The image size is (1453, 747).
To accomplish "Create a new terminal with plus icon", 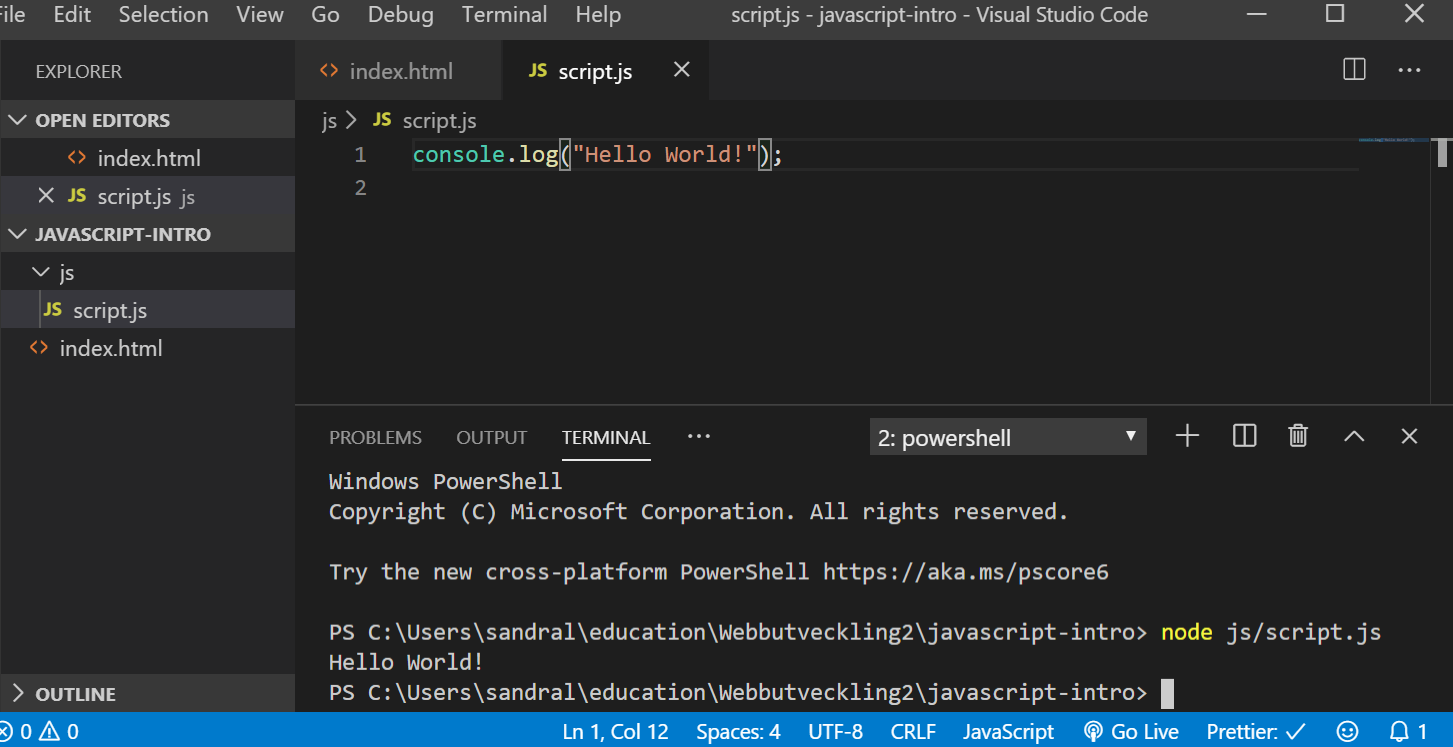I will pyautogui.click(x=1187, y=436).
